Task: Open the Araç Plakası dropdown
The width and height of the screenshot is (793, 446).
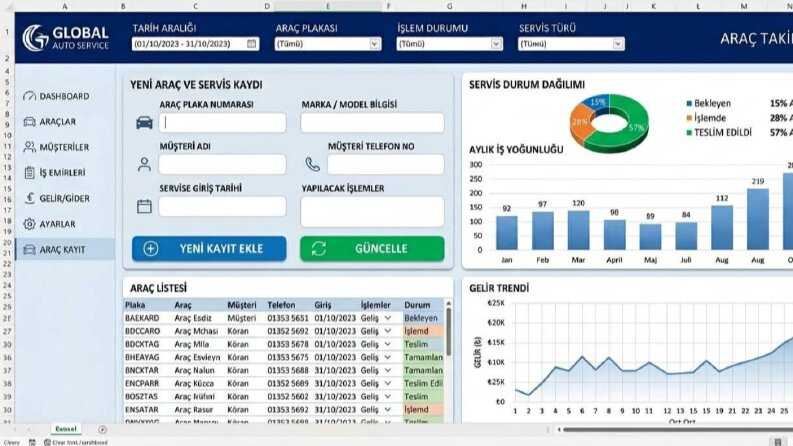Action: pyautogui.click(x=374, y=44)
